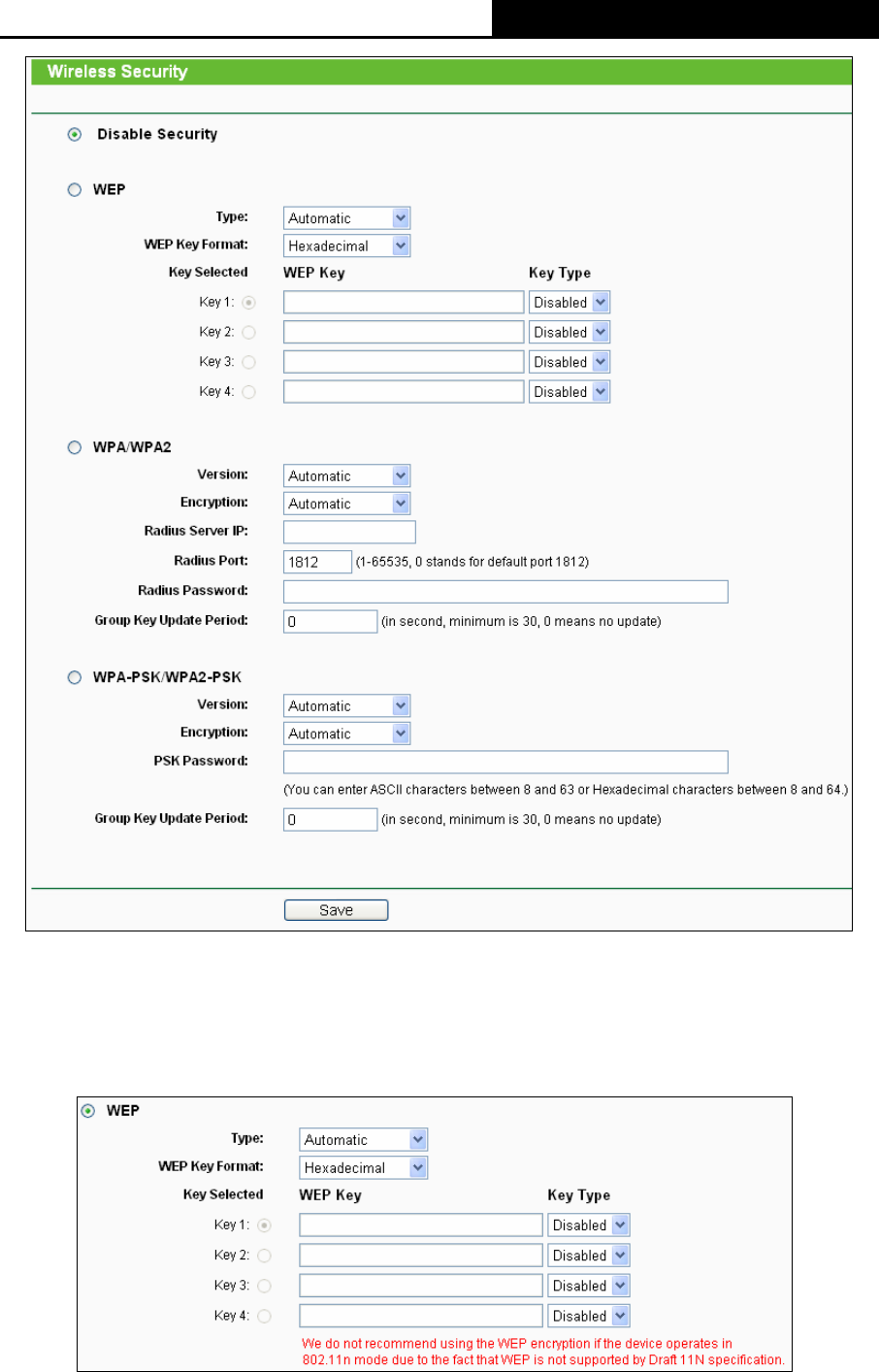
Task: Select the WEP radio in the lower panel
Action: coord(88,1111)
